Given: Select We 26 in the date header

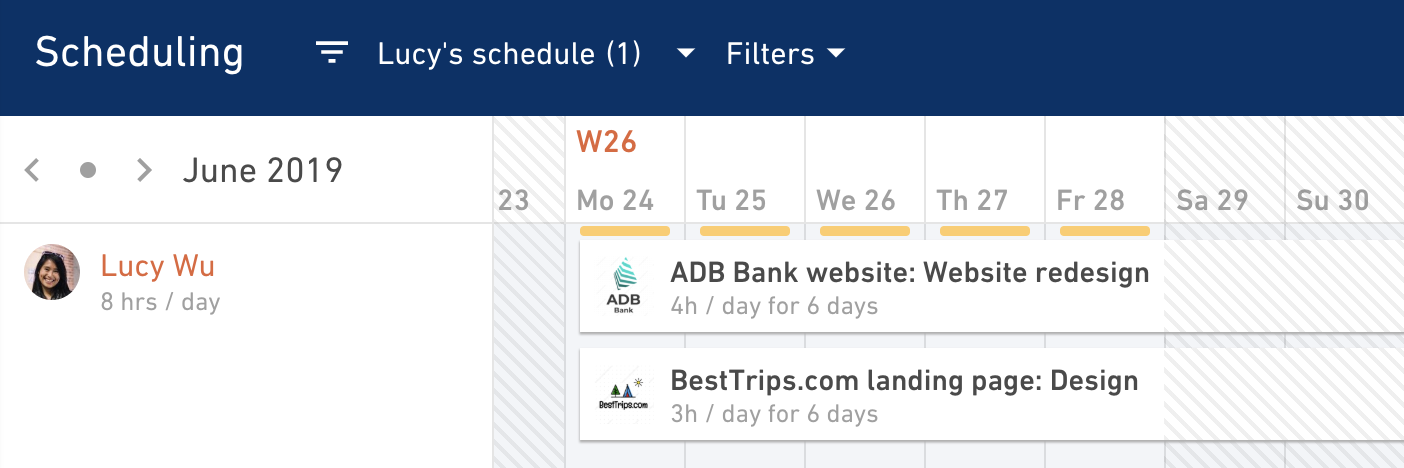Looking at the screenshot, I should [x=856, y=201].
